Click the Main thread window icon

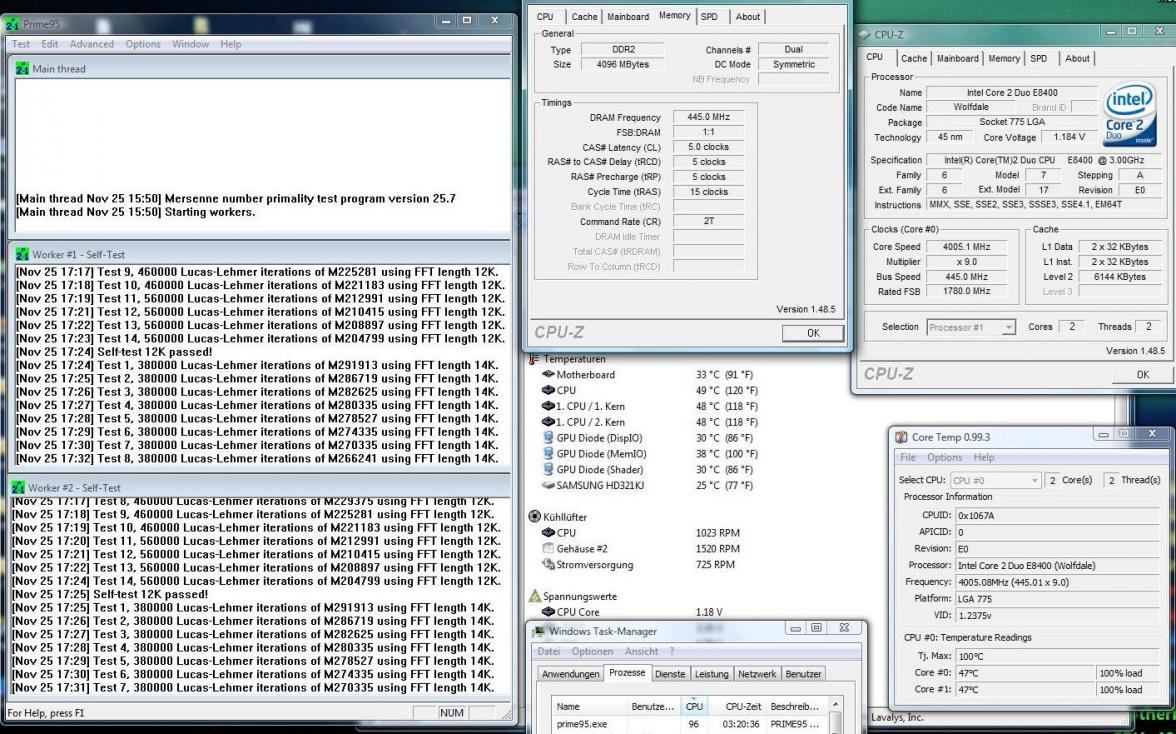click(x=22, y=68)
